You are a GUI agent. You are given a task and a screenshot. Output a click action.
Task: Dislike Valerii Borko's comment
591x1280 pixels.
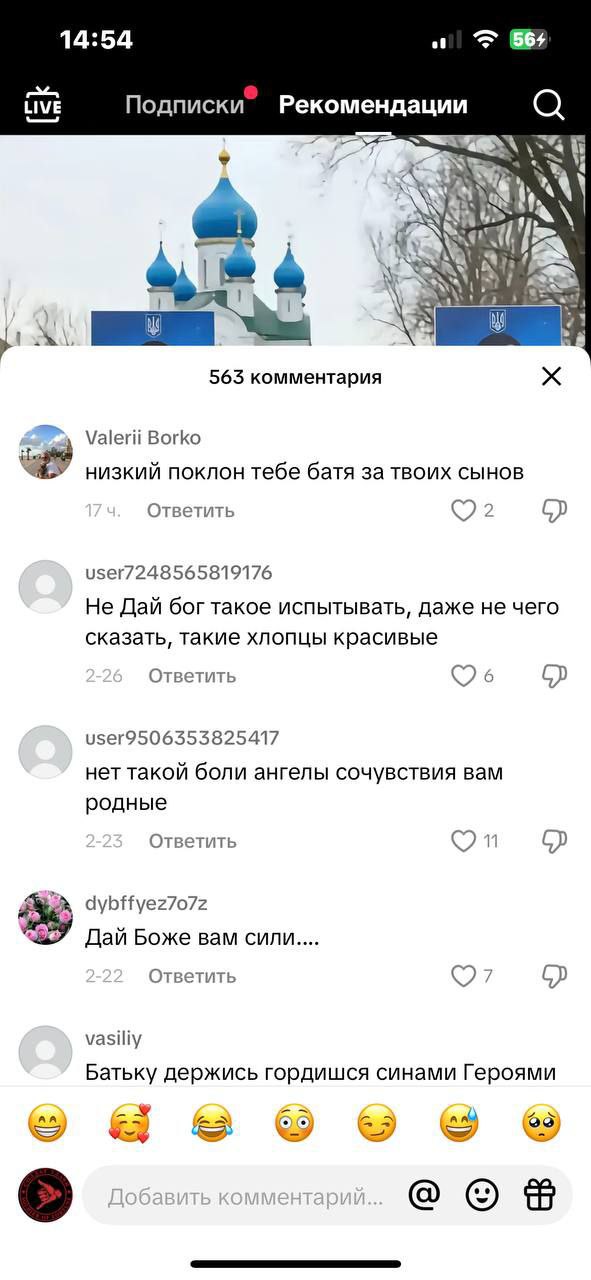click(x=554, y=511)
